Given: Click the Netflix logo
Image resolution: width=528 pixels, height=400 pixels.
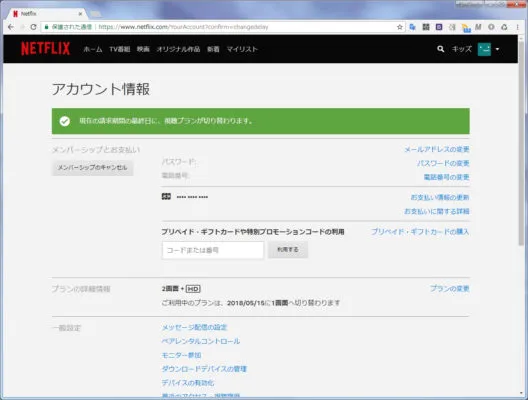Looking at the screenshot, I should (x=45, y=48).
